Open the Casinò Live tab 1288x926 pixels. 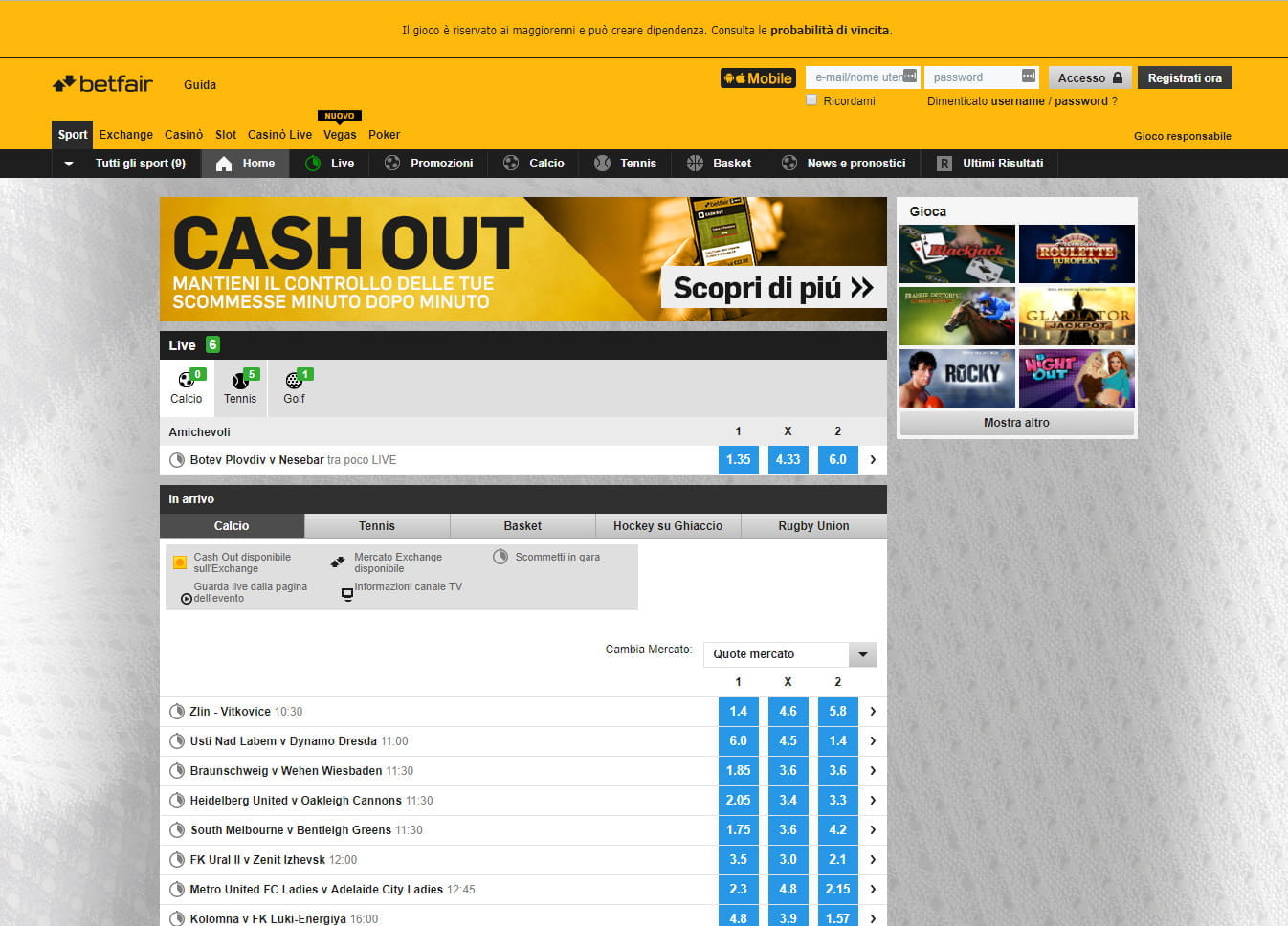click(279, 135)
